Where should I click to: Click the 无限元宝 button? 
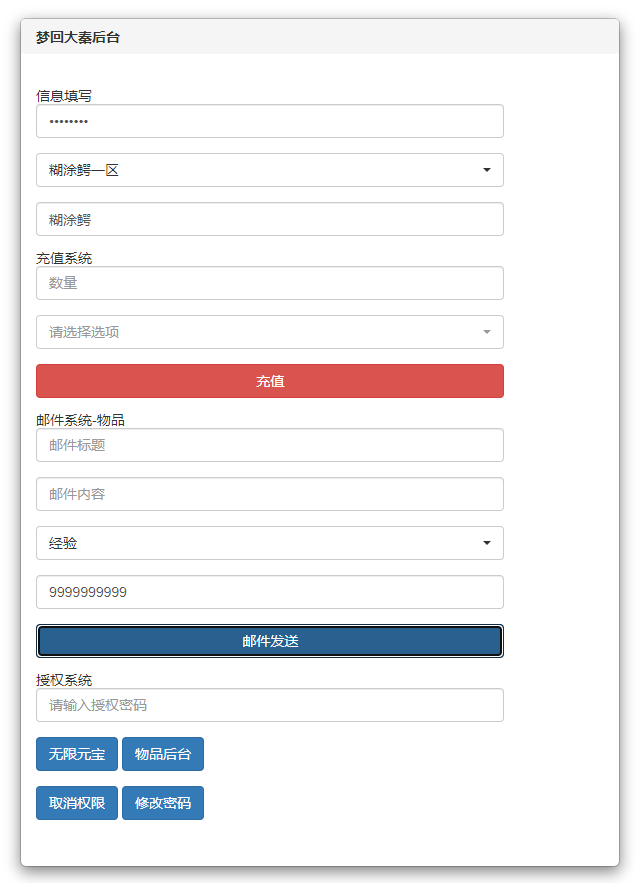pyautogui.click(x=77, y=755)
